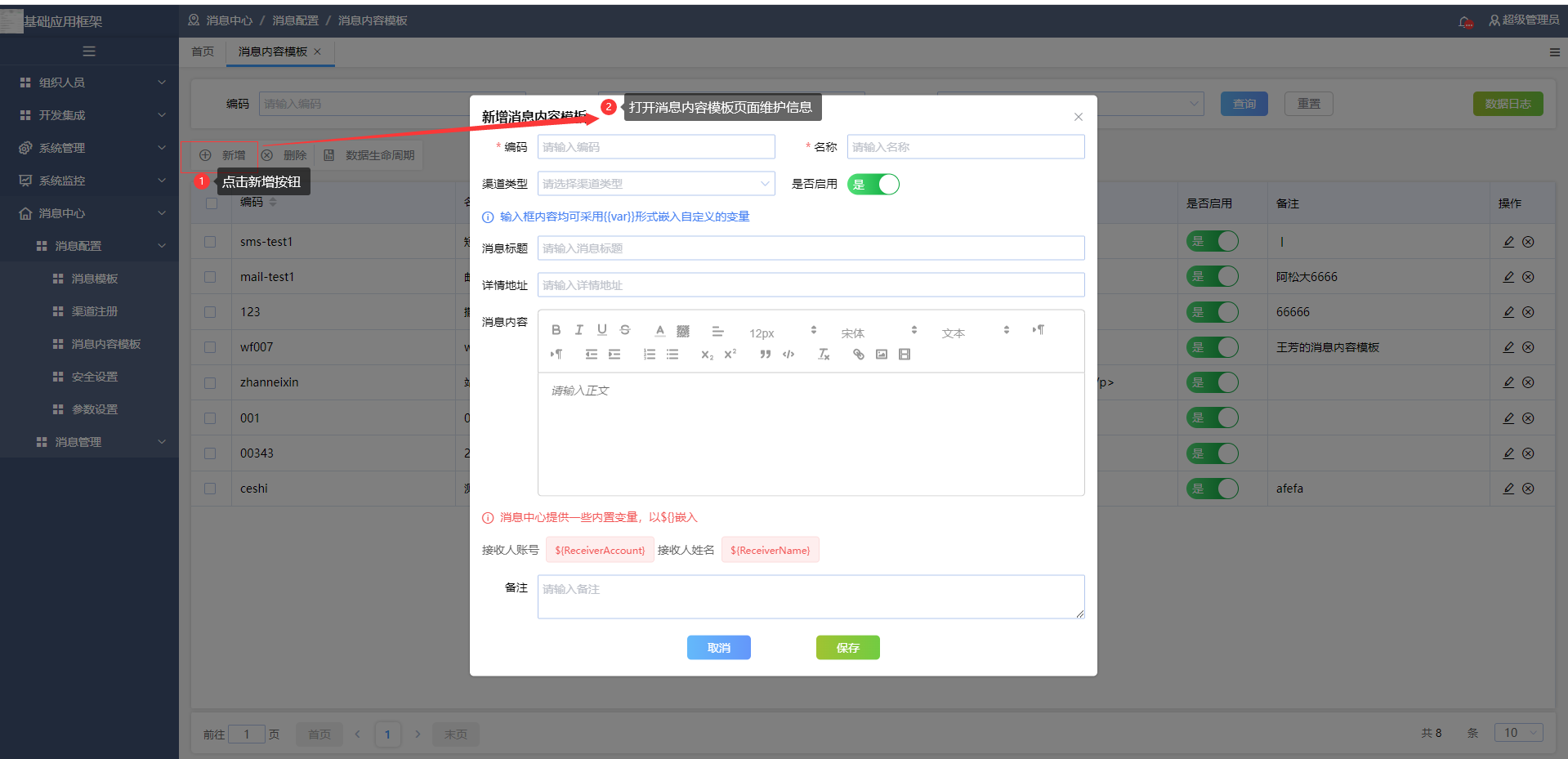Delete the mail-test1 row
Screen dimensions: 1568x759
[x=1528, y=277]
